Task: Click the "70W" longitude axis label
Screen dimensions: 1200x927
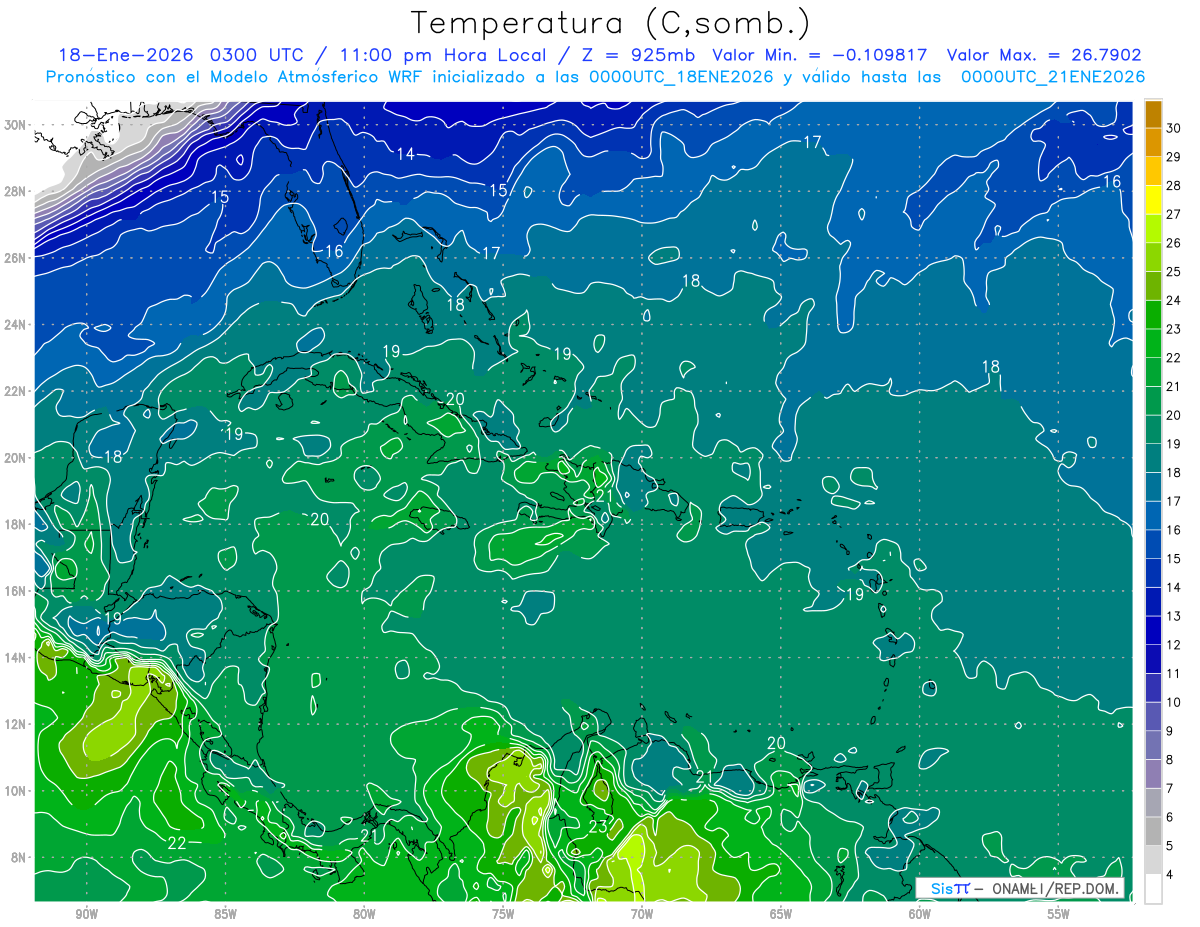Action: point(642,914)
